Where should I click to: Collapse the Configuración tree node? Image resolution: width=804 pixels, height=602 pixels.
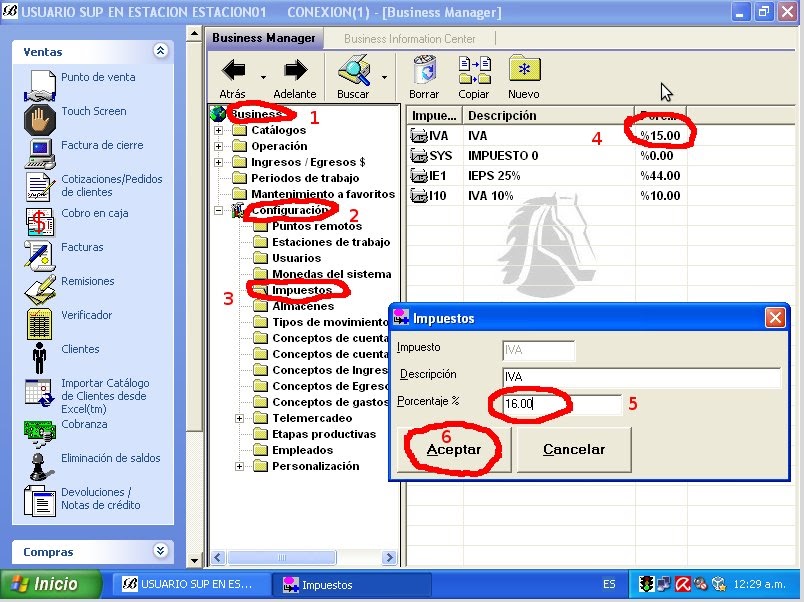[x=218, y=210]
